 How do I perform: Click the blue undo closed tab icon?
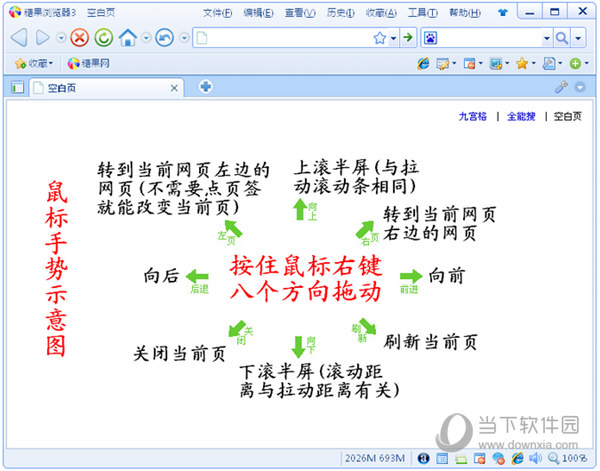click(165, 37)
